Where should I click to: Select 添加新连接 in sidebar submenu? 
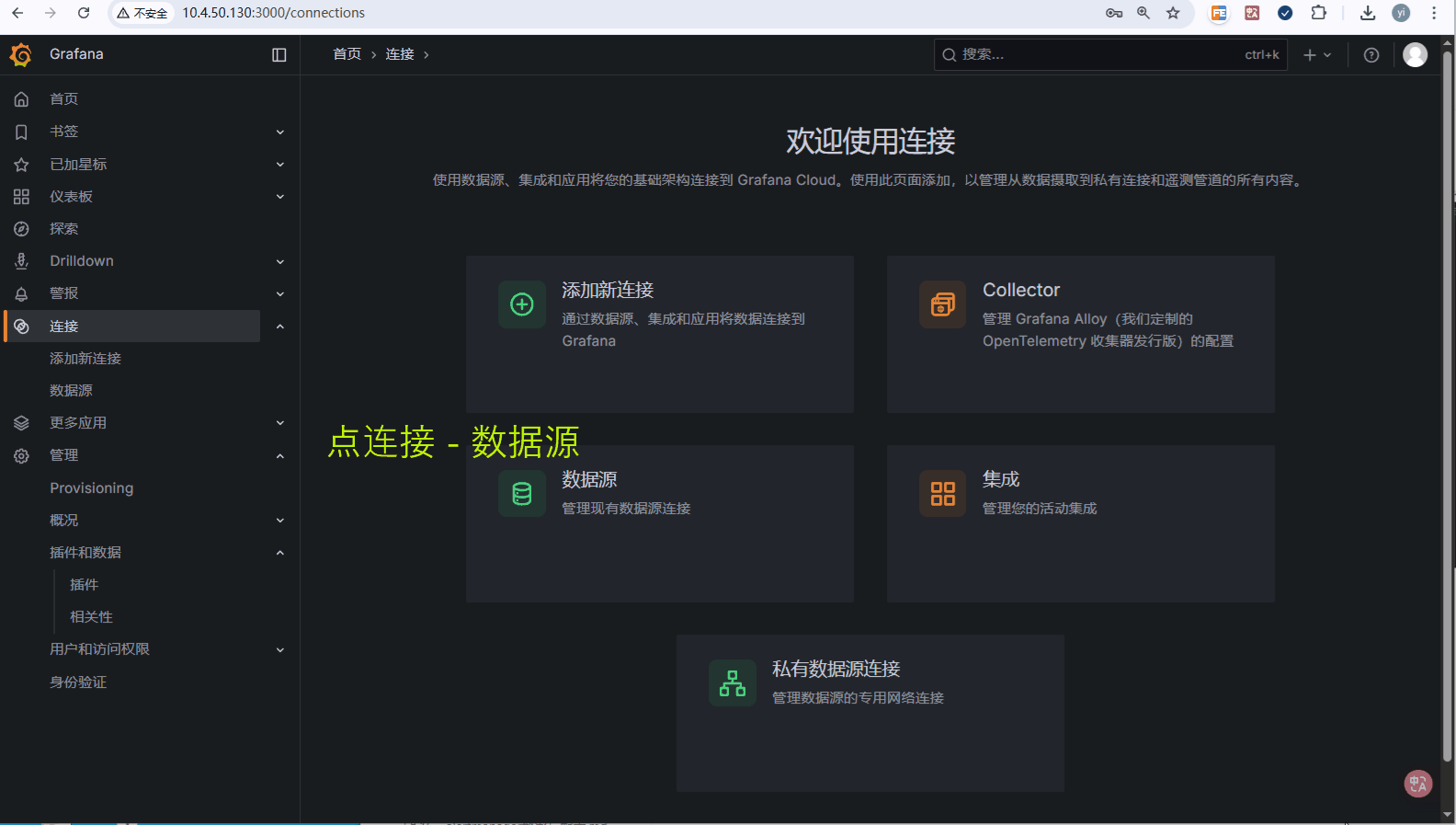[x=85, y=359]
